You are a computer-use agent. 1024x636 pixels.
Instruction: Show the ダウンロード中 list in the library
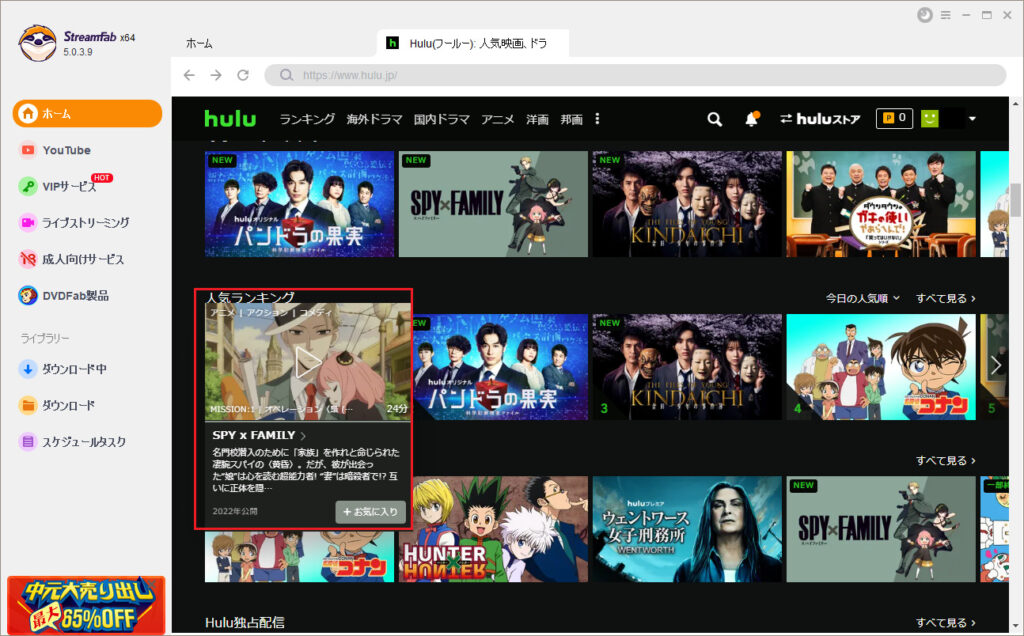tap(74, 369)
